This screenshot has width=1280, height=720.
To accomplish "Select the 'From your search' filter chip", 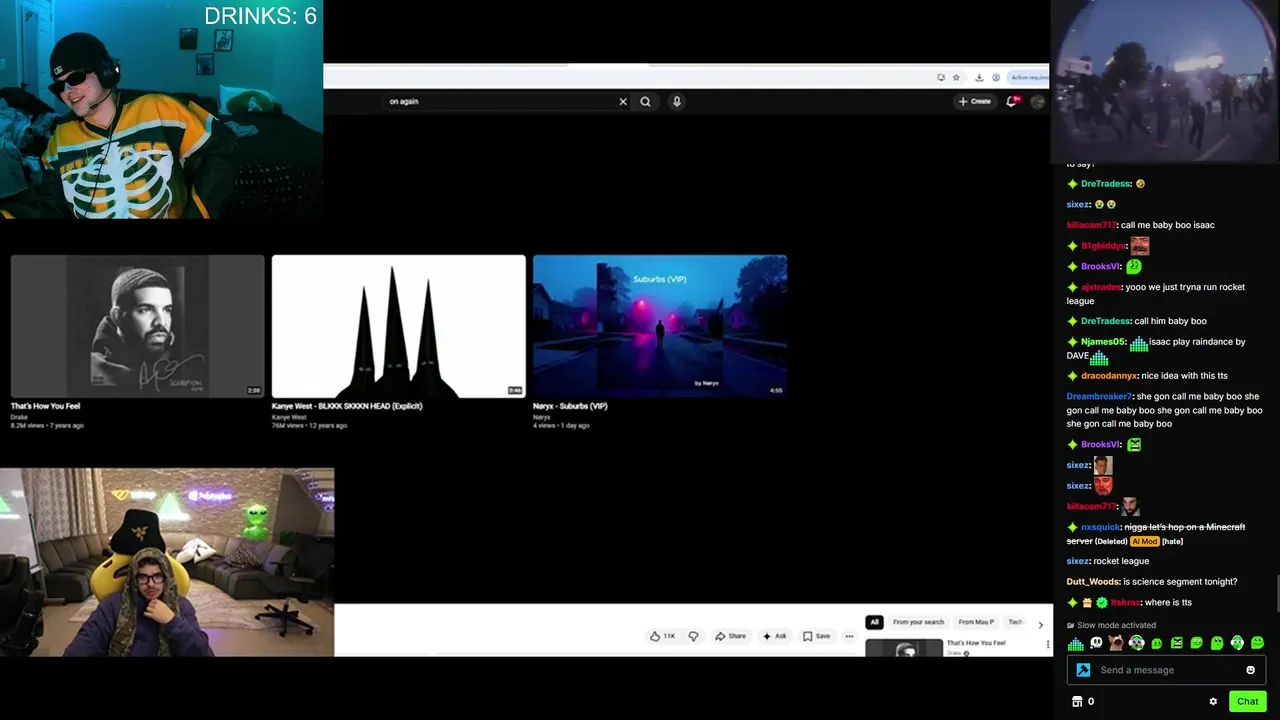I will coord(917,622).
